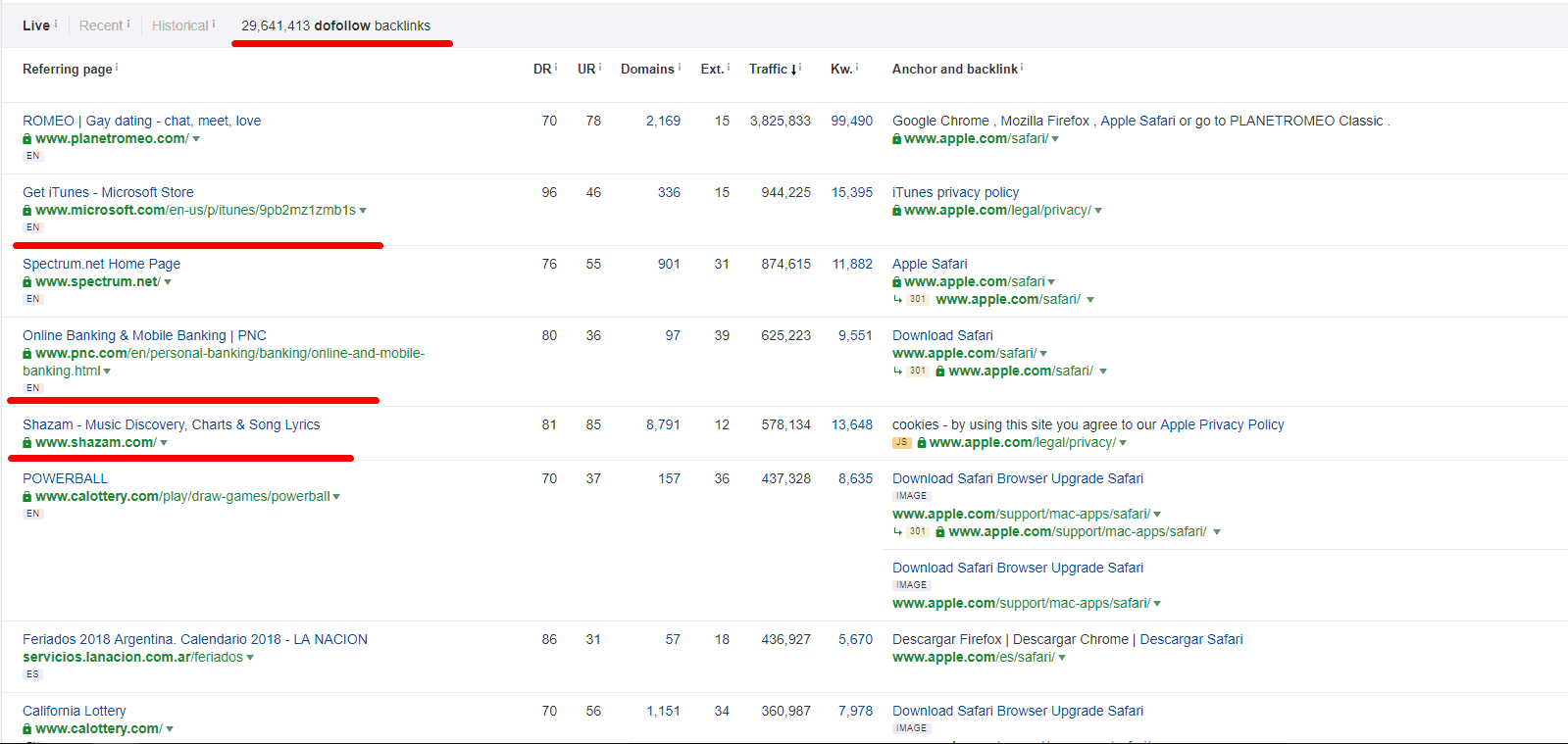This screenshot has height=744, width=1568.
Task: Expand dropdown next to www.spectrum.net URL
Action: [x=168, y=282]
